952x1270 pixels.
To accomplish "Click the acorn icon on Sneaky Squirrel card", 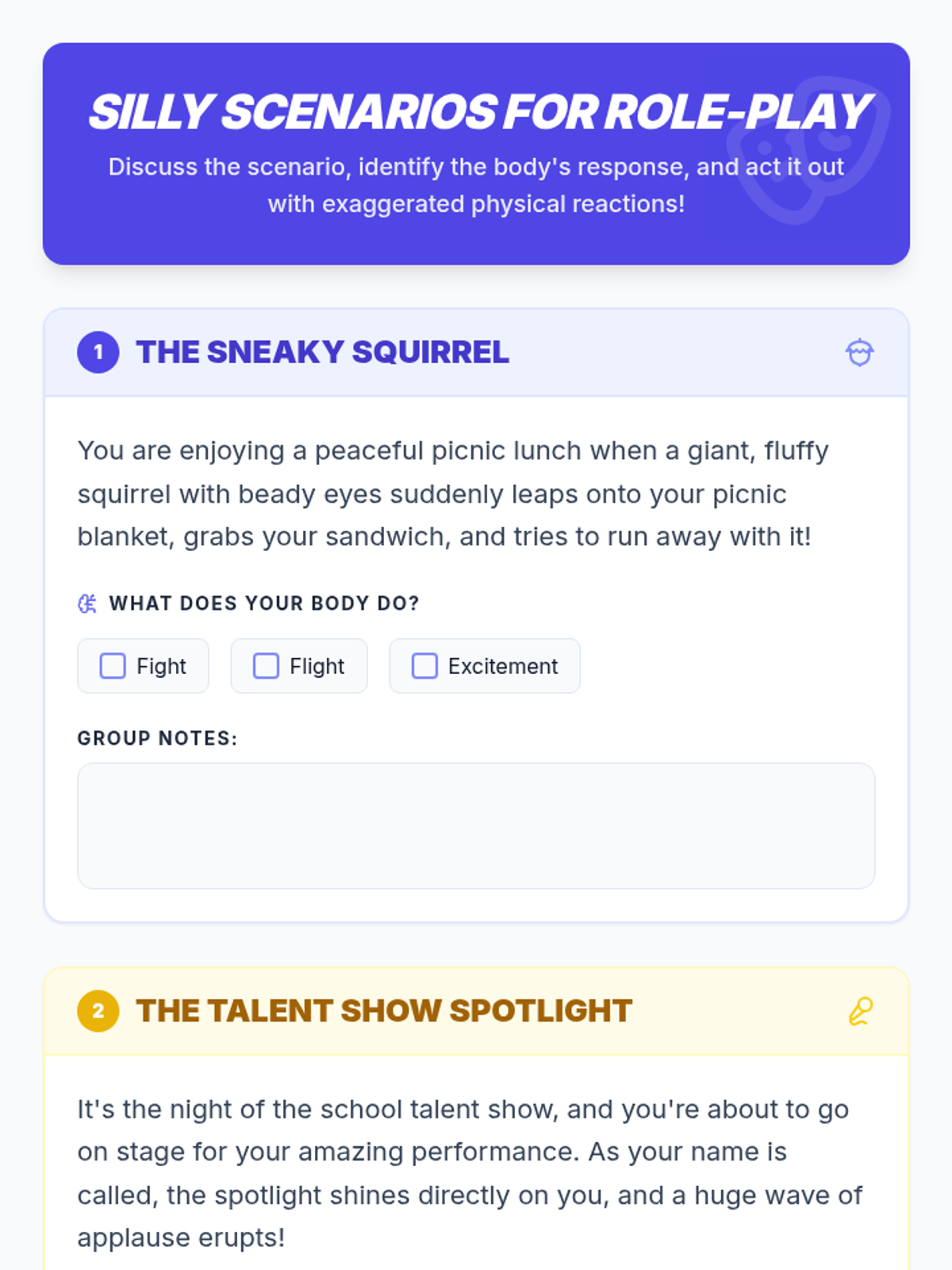I will pos(859,352).
